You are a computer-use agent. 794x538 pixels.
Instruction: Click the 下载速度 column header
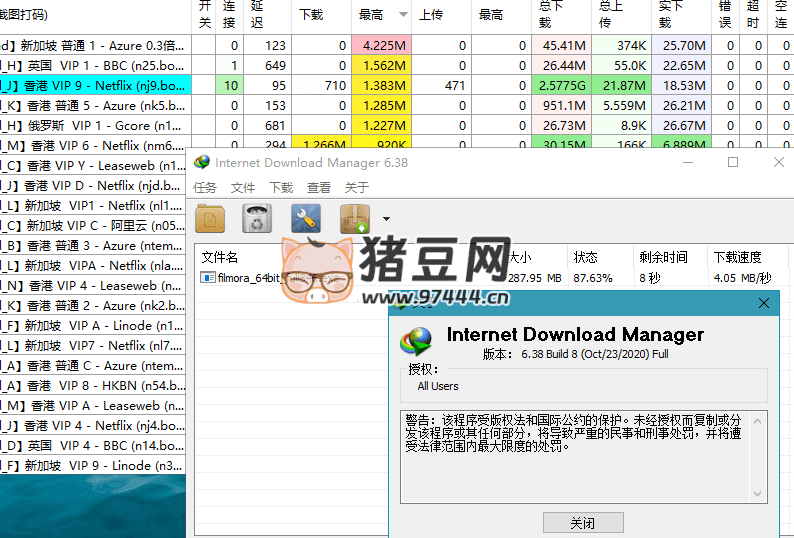742,257
